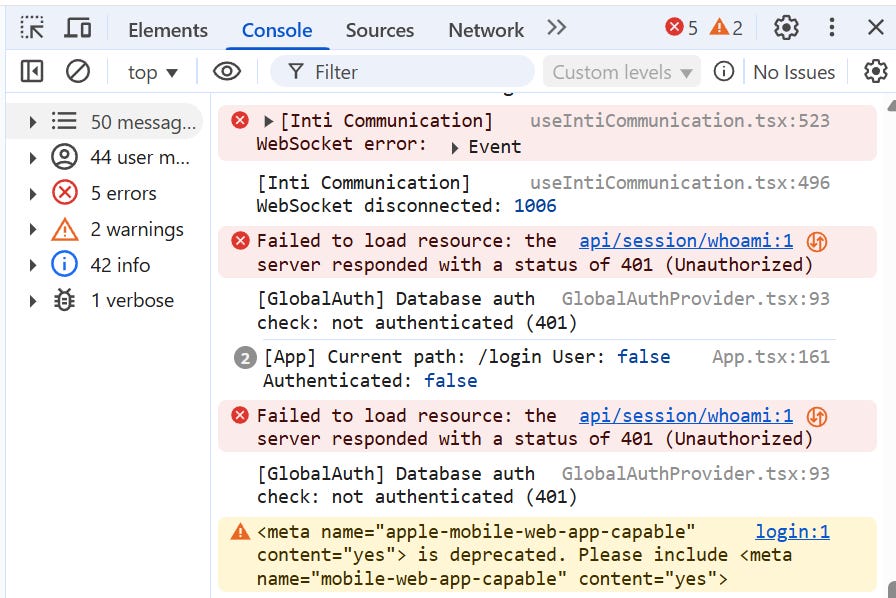Open App.tsx:161 source link
Image resolution: width=896 pixels, height=598 pixels.
point(770,357)
